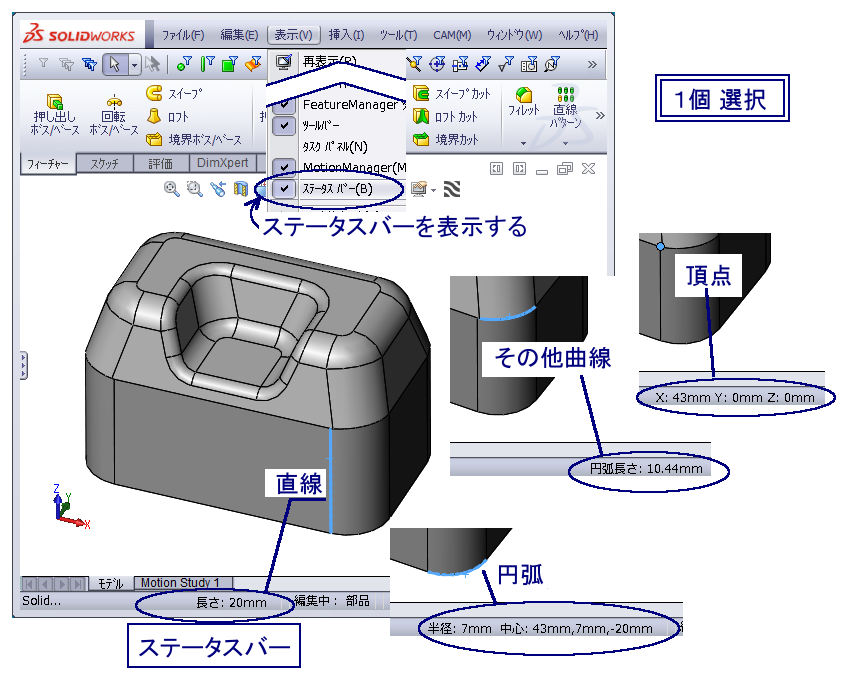This screenshot has height=674, width=854.
Task: Click the View Settings monitor icon
Action: click(418, 189)
